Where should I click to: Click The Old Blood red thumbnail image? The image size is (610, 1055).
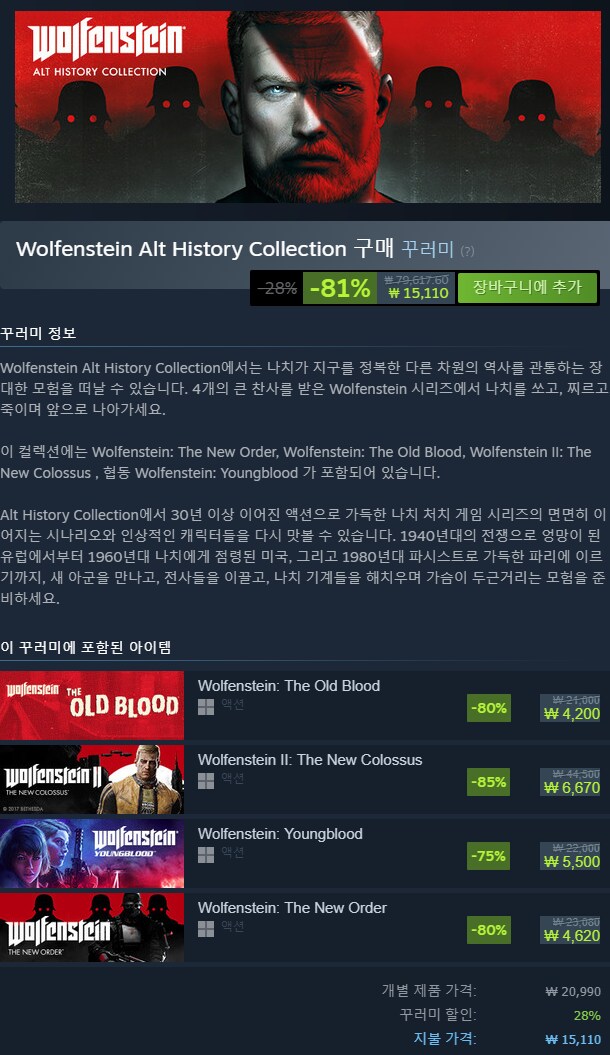[91, 705]
